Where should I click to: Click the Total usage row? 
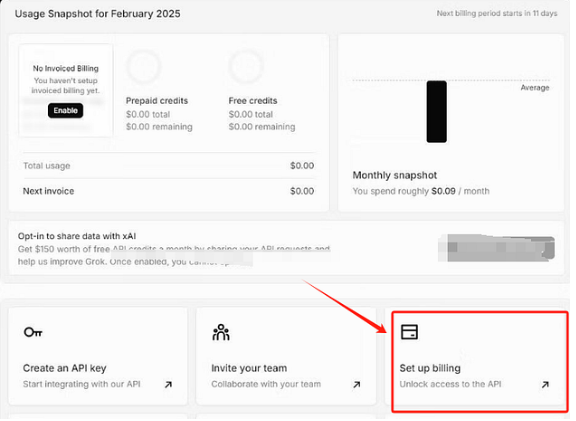169,166
